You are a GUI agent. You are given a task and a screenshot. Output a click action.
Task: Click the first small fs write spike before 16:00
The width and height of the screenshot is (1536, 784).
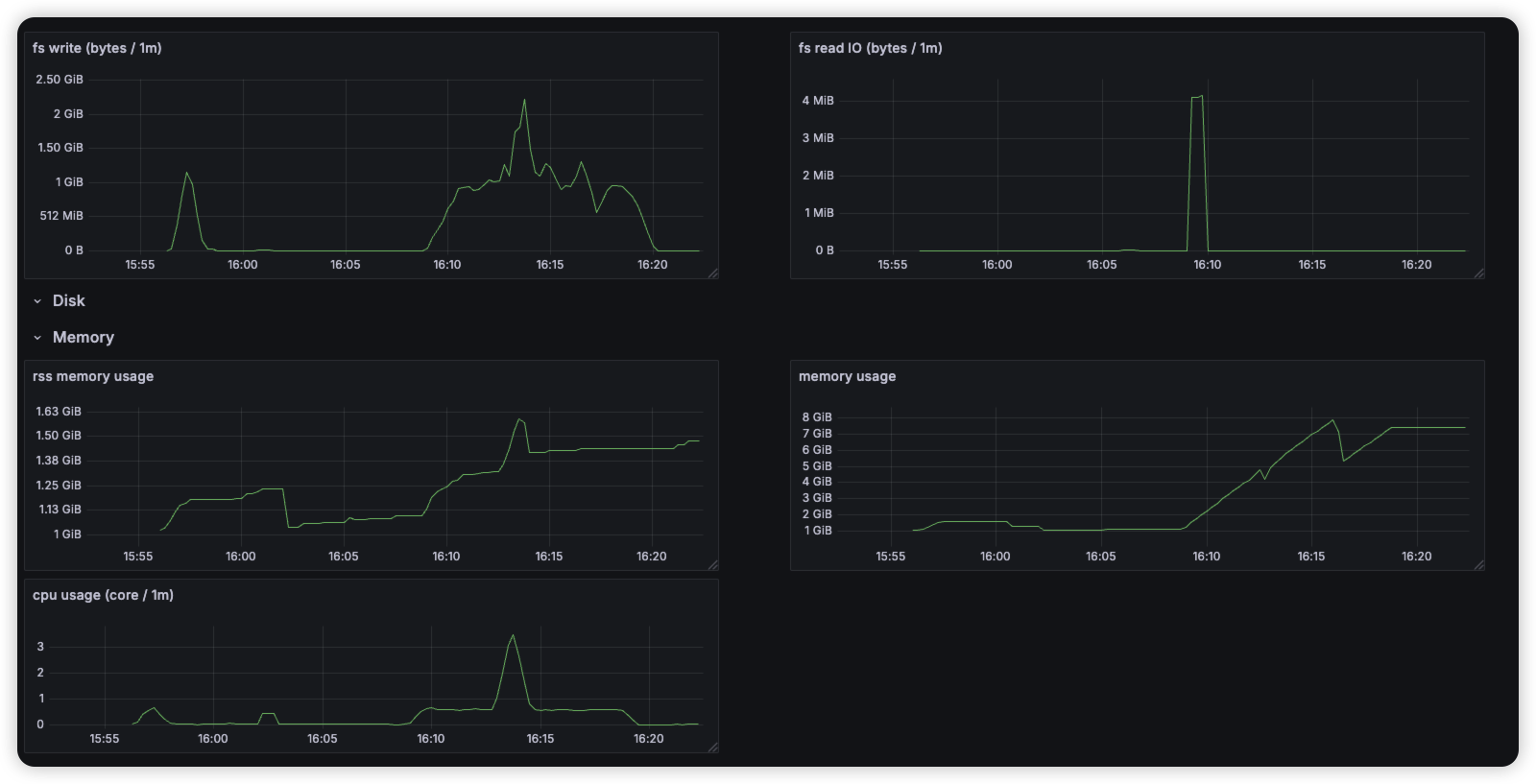187,174
